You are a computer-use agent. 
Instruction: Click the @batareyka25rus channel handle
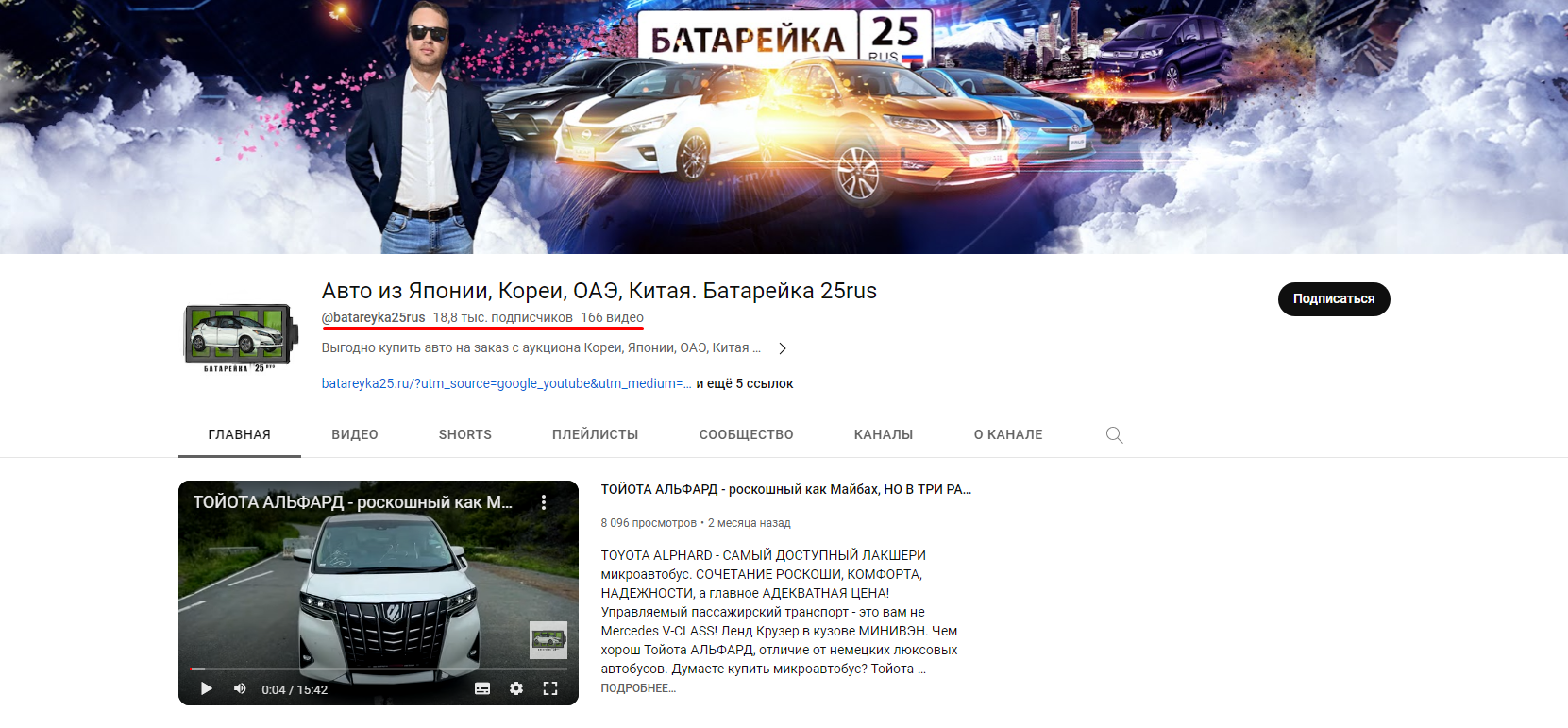[x=374, y=317]
